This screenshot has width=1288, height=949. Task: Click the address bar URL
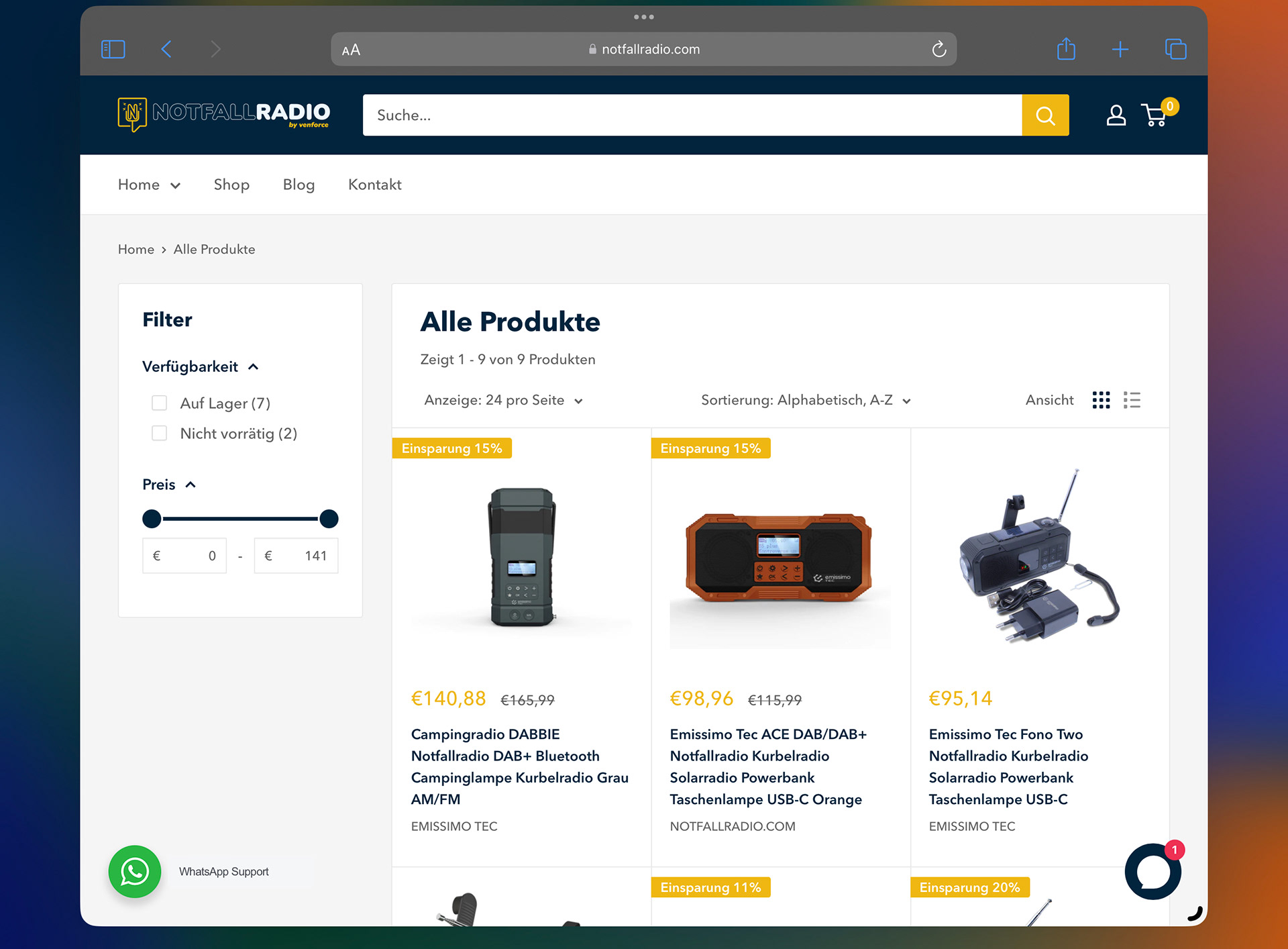pyautogui.click(x=644, y=49)
